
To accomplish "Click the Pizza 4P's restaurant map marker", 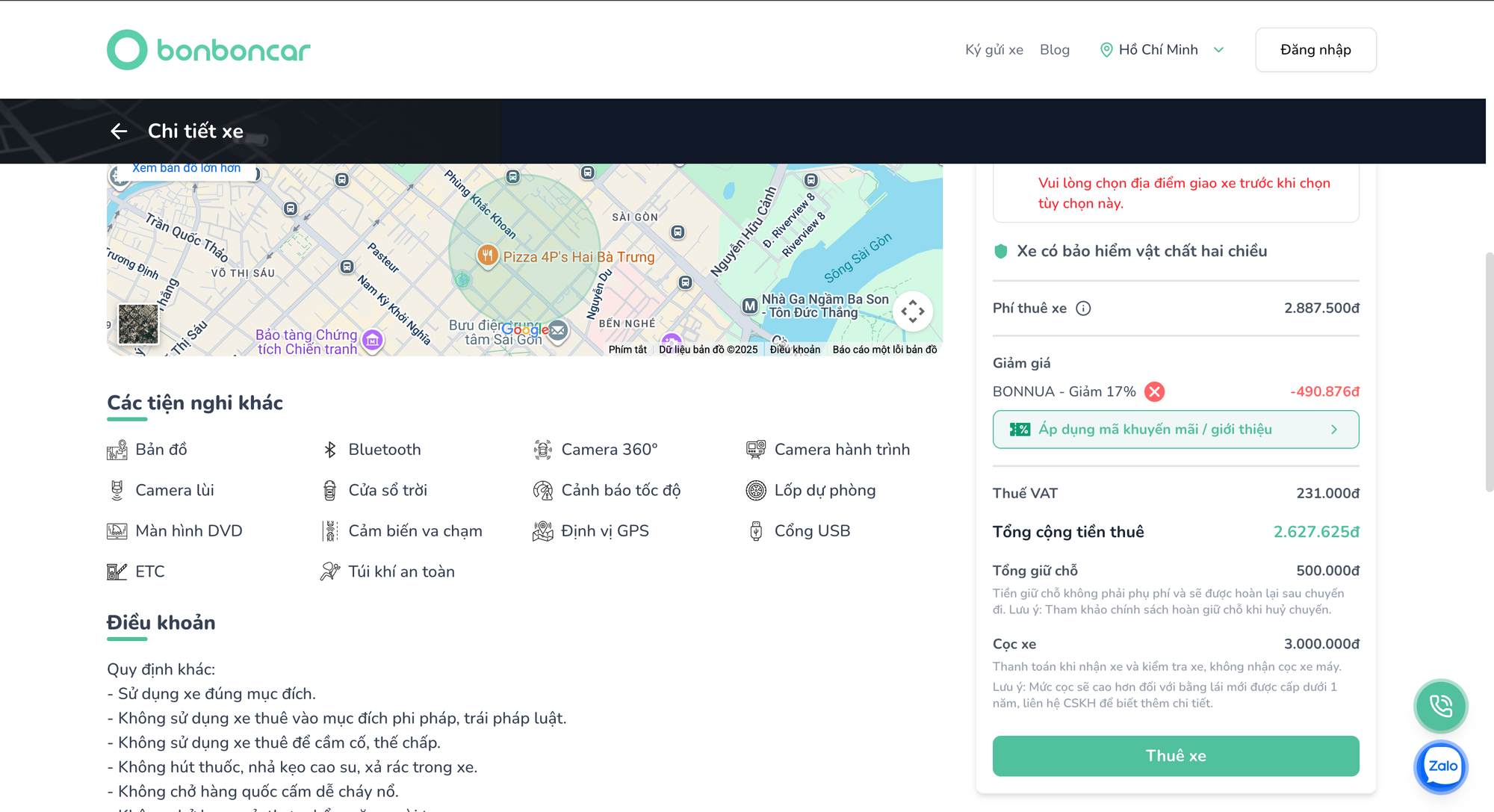I will pyautogui.click(x=487, y=255).
